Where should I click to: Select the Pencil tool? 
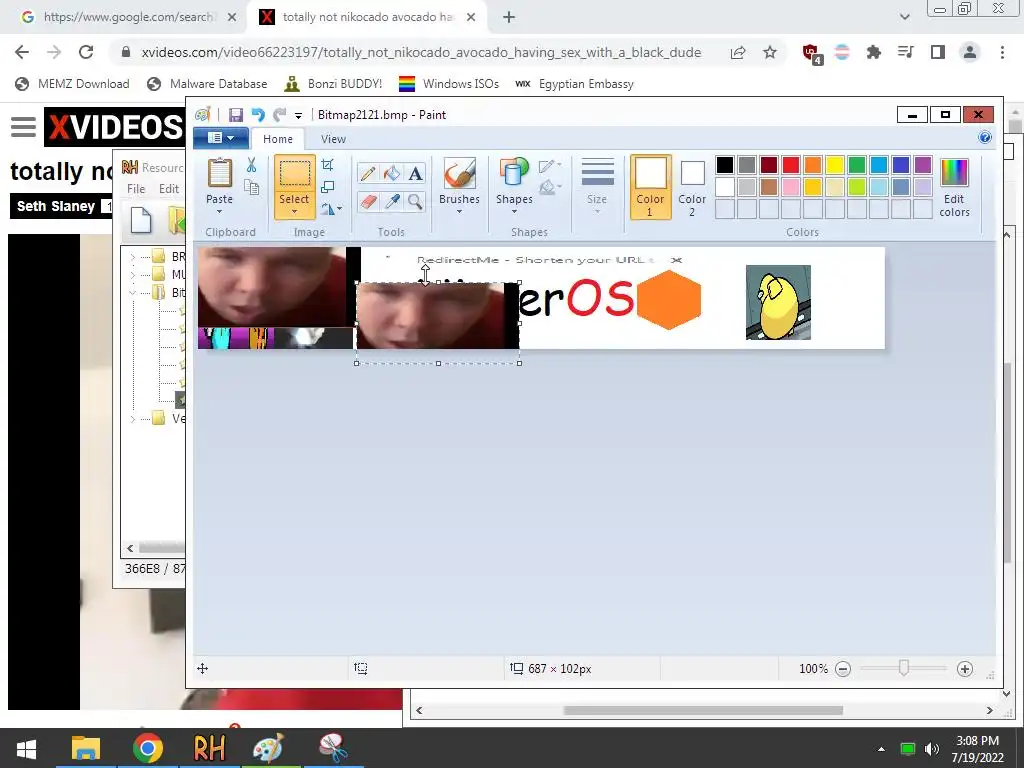pos(368,173)
